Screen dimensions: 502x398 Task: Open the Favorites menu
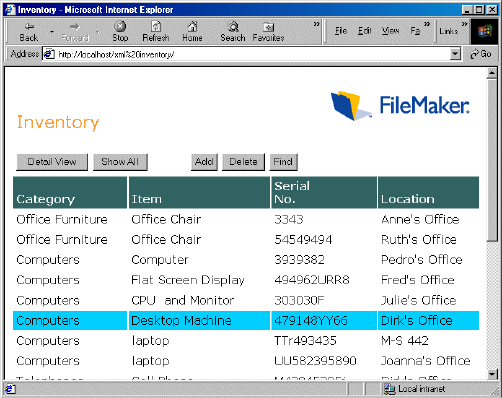[415, 31]
